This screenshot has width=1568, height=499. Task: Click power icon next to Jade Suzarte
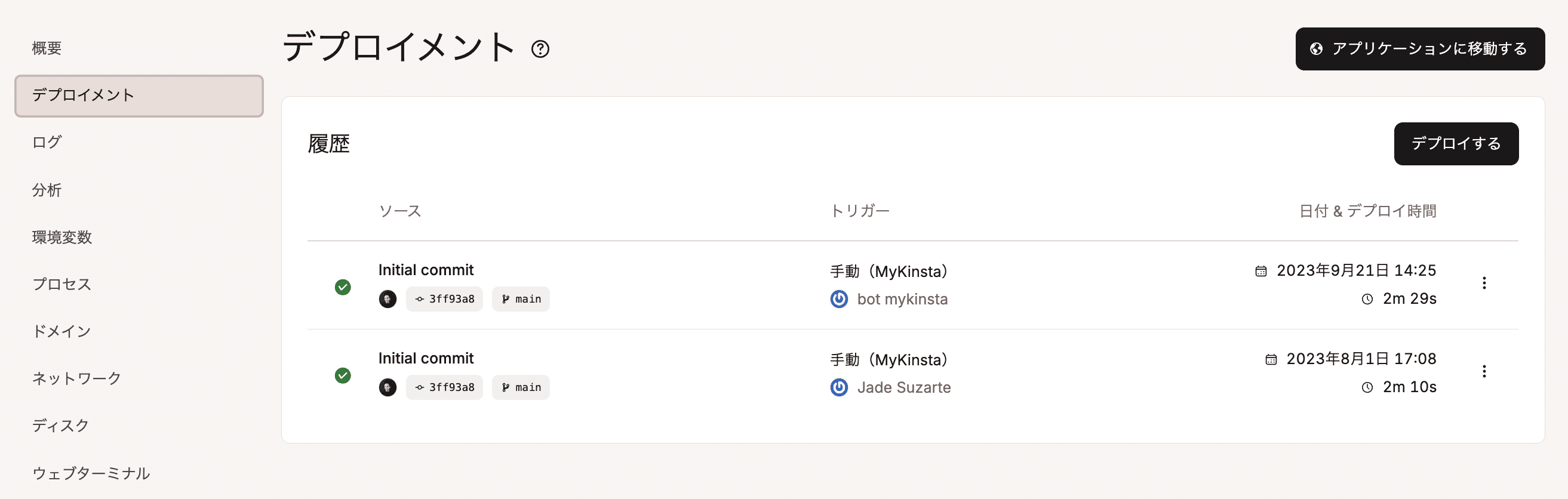point(839,387)
